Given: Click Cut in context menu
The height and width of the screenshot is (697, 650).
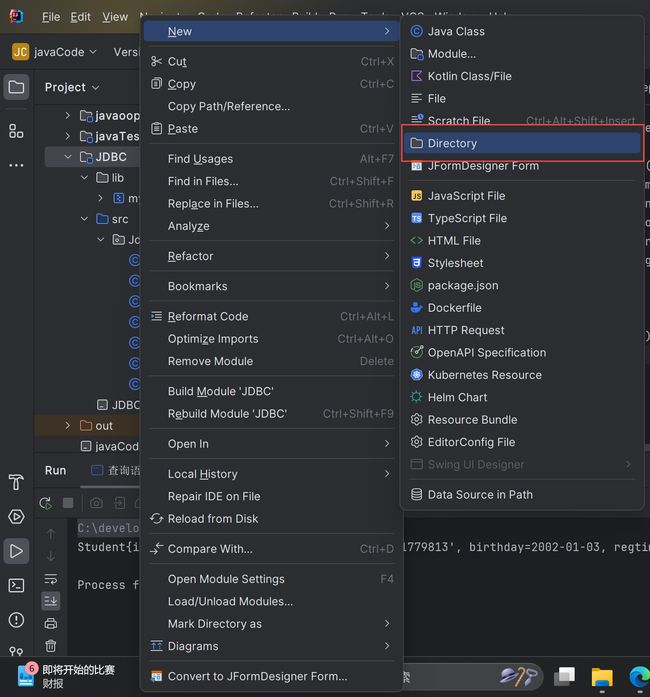Looking at the screenshot, I should pyautogui.click(x=271, y=61).
